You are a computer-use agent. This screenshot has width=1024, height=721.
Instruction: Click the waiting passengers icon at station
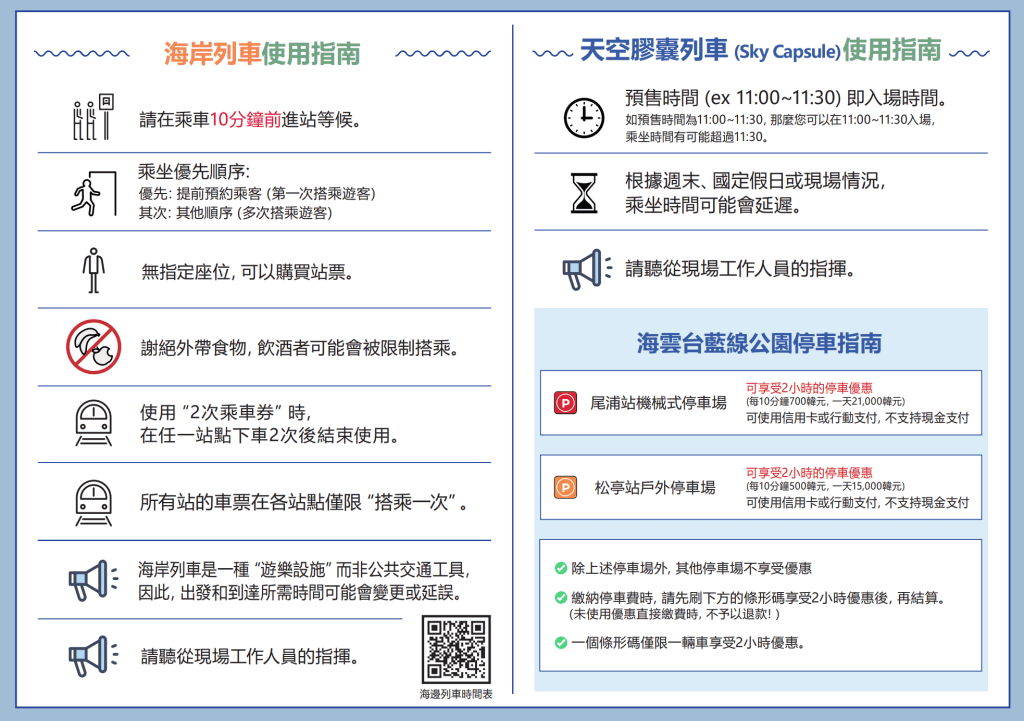(93, 117)
